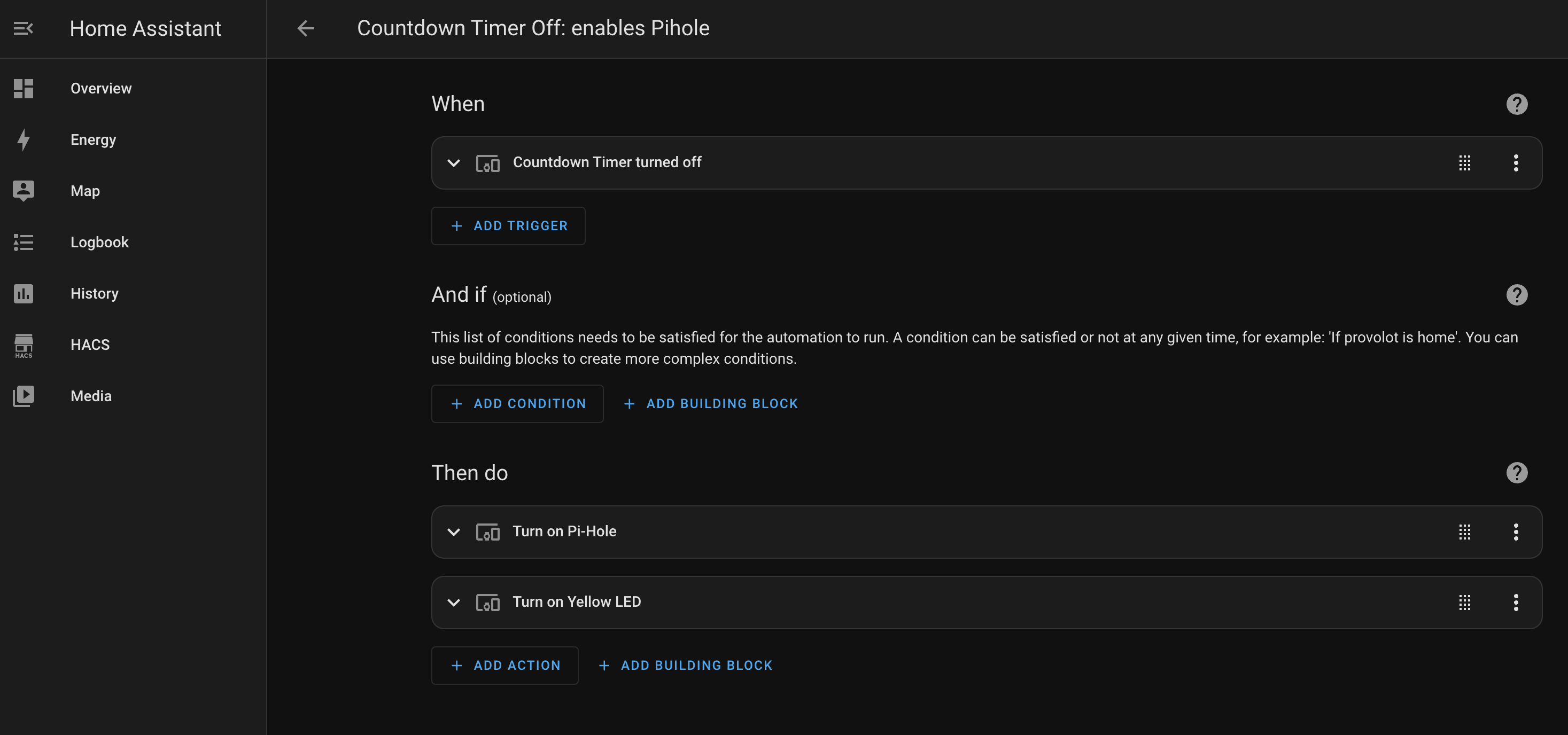Click the Add Condition button

click(x=517, y=403)
